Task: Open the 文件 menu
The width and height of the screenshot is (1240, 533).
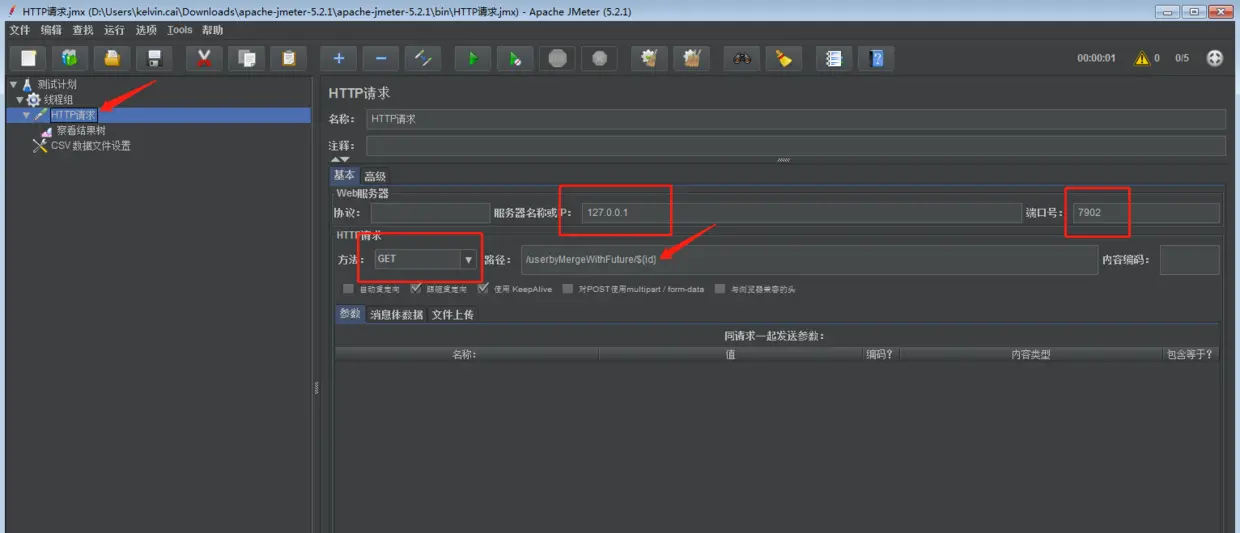Action: 19,30
